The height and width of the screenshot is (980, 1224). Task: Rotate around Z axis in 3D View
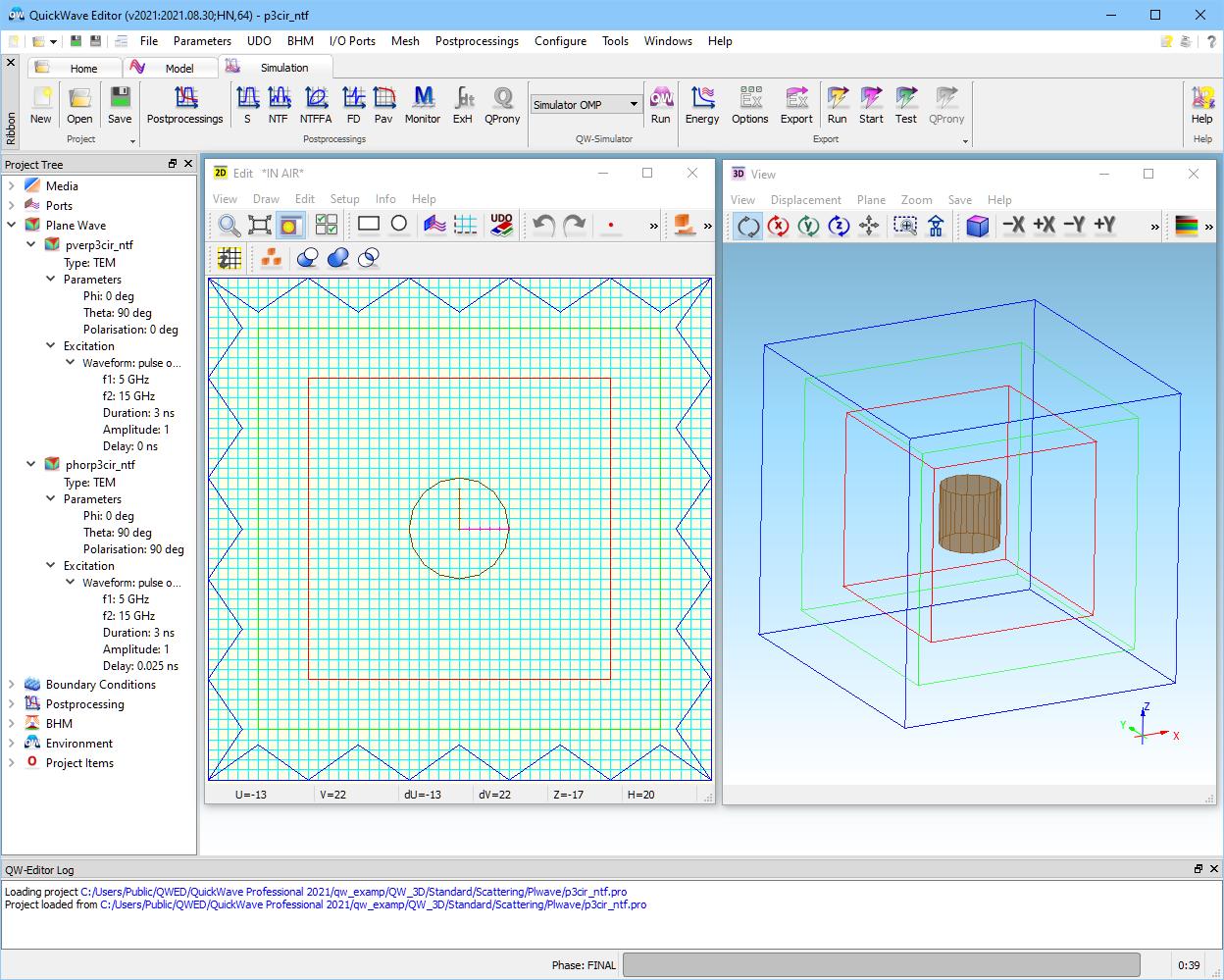840,226
